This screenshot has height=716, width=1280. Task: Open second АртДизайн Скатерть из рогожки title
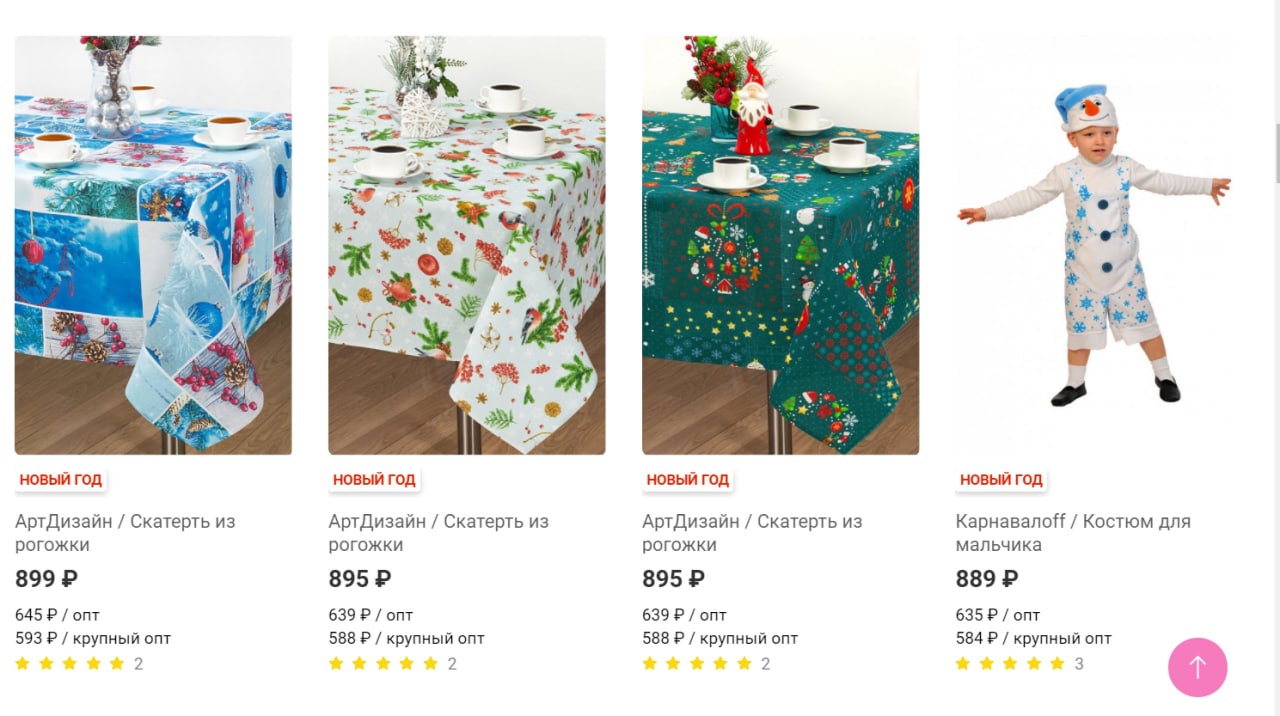tap(439, 533)
